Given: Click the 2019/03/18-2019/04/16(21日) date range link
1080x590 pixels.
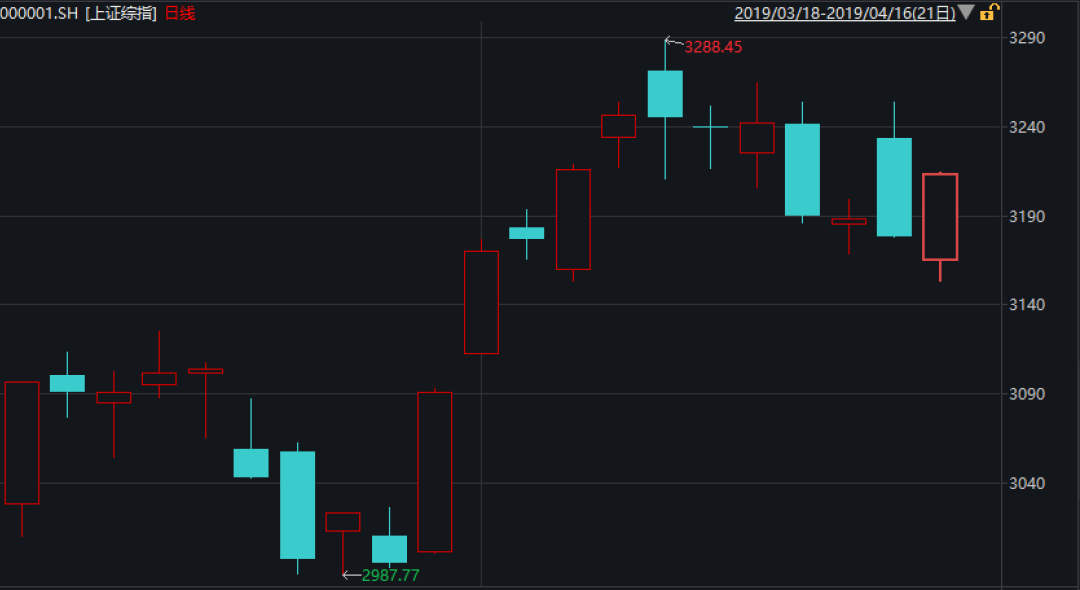Looking at the screenshot, I should pyautogui.click(x=845, y=13).
